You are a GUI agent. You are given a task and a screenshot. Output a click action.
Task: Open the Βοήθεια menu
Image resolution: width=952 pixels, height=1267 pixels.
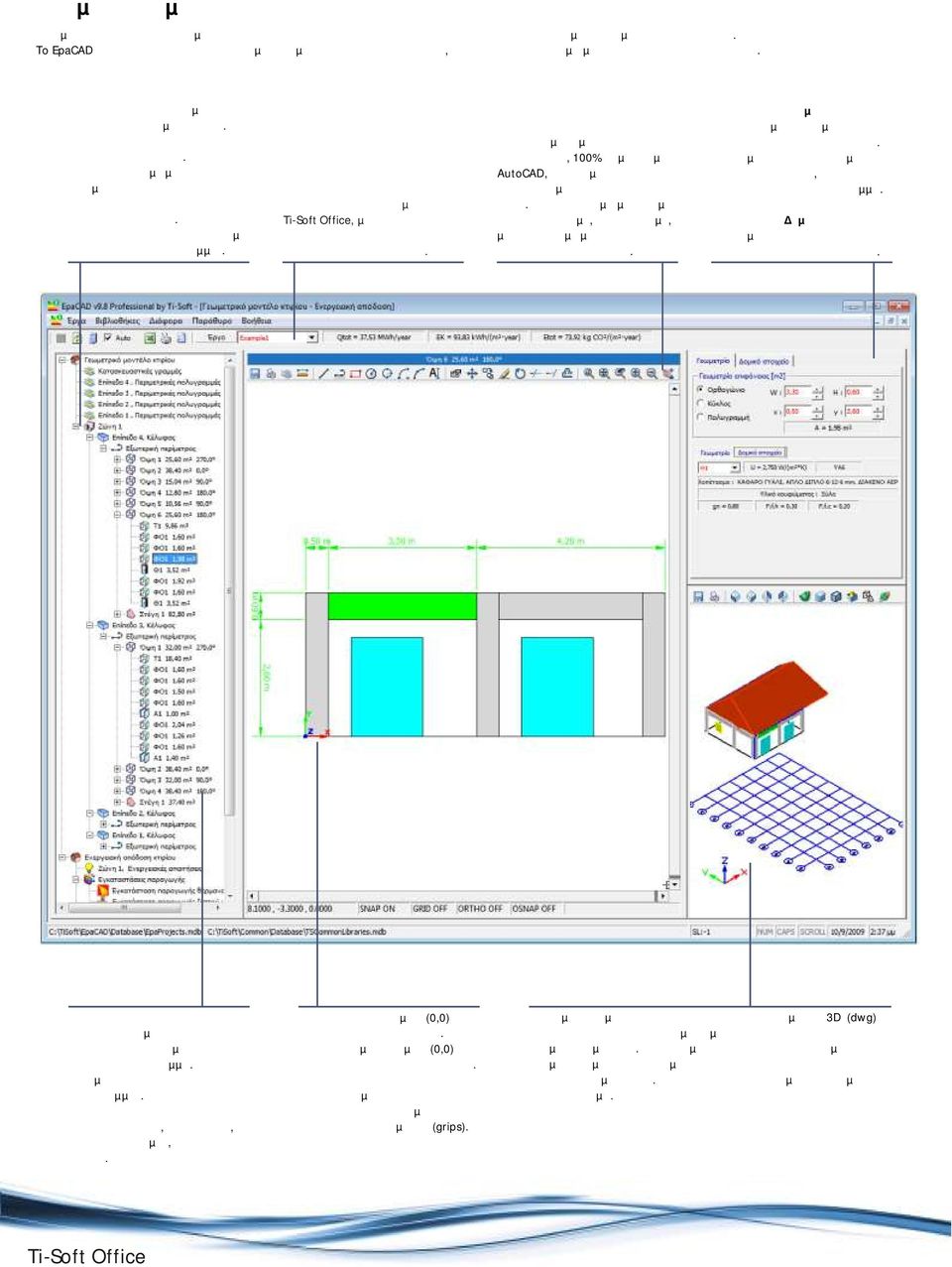click(256, 321)
